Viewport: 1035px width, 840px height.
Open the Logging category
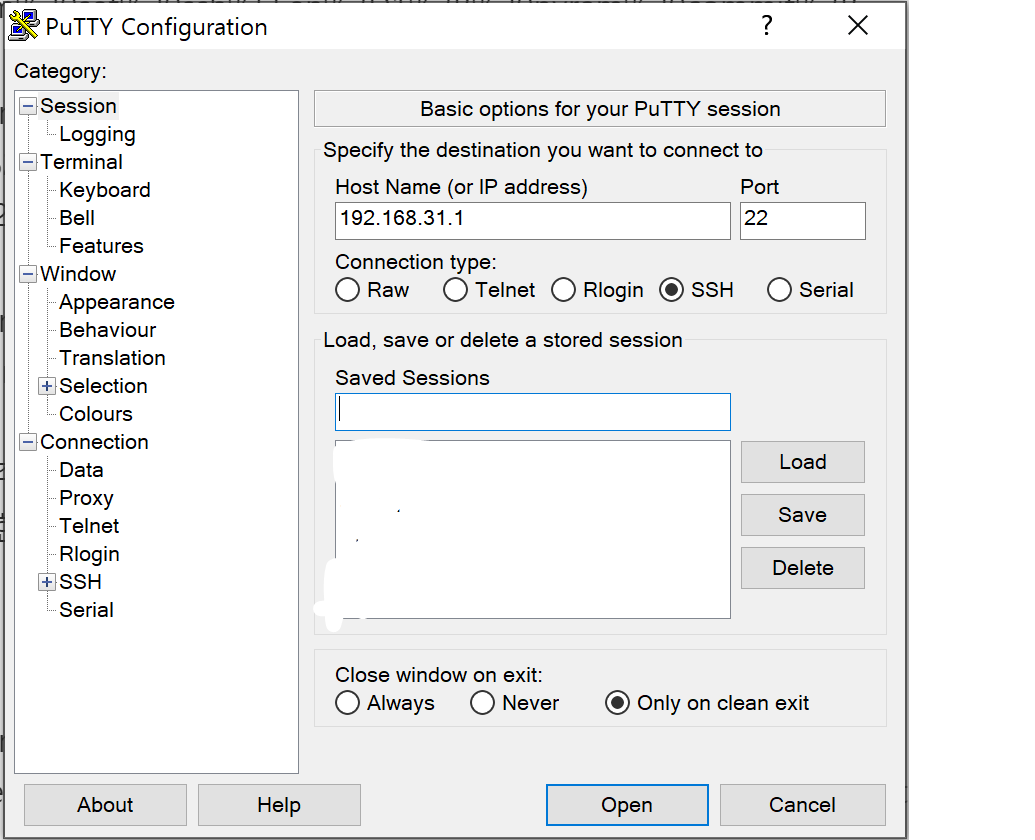pos(97,135)
